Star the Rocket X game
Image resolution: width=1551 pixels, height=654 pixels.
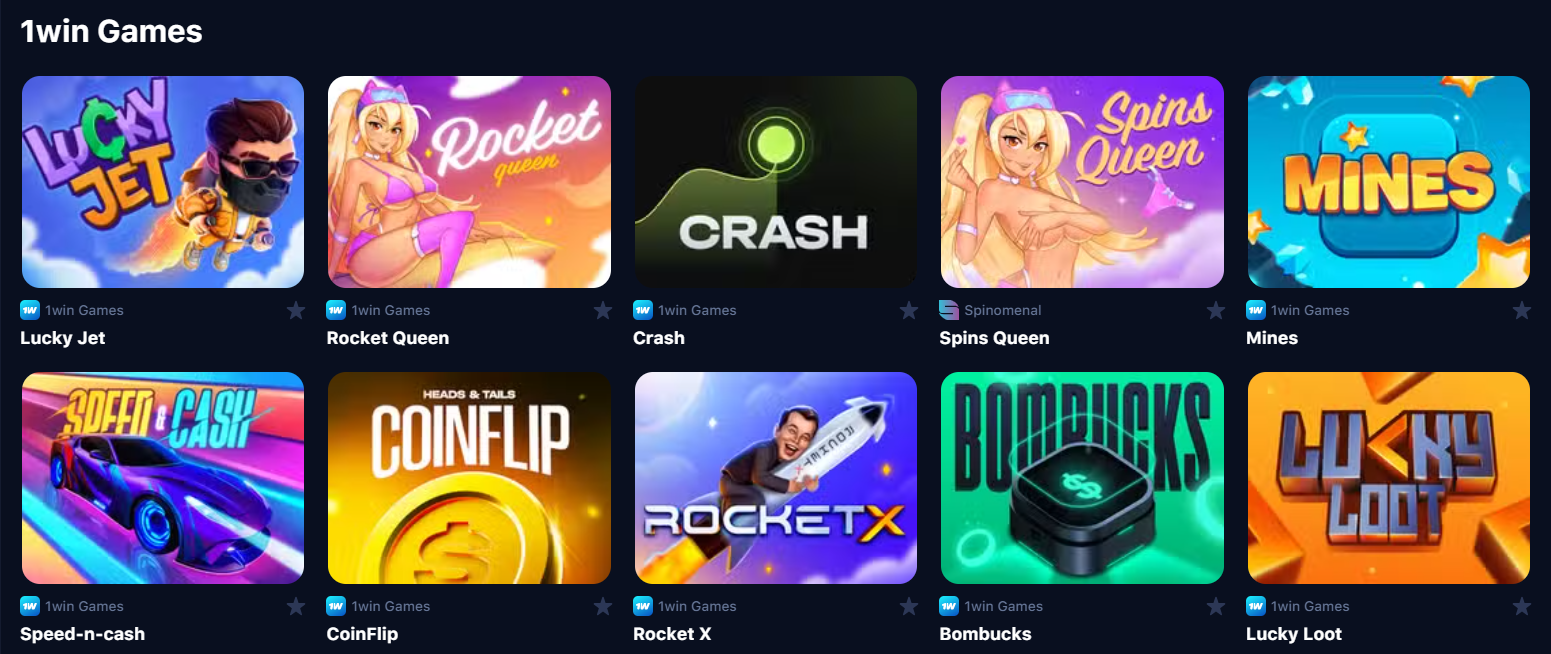(x=909, y=606)
